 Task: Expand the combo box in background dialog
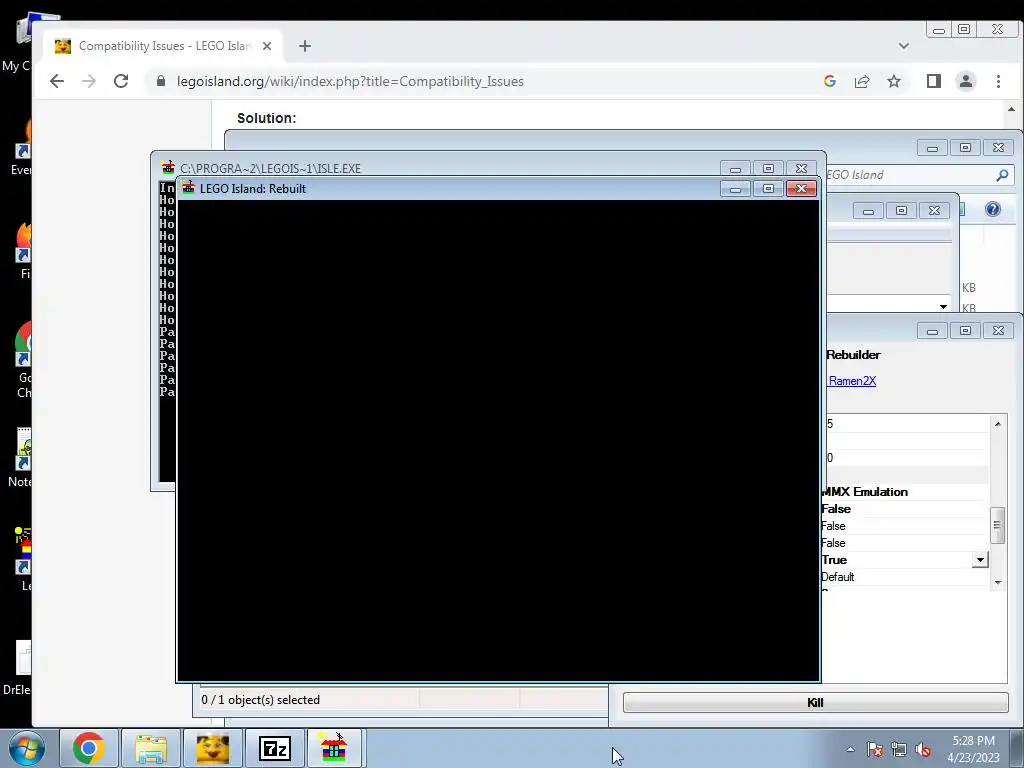(943, 306)
